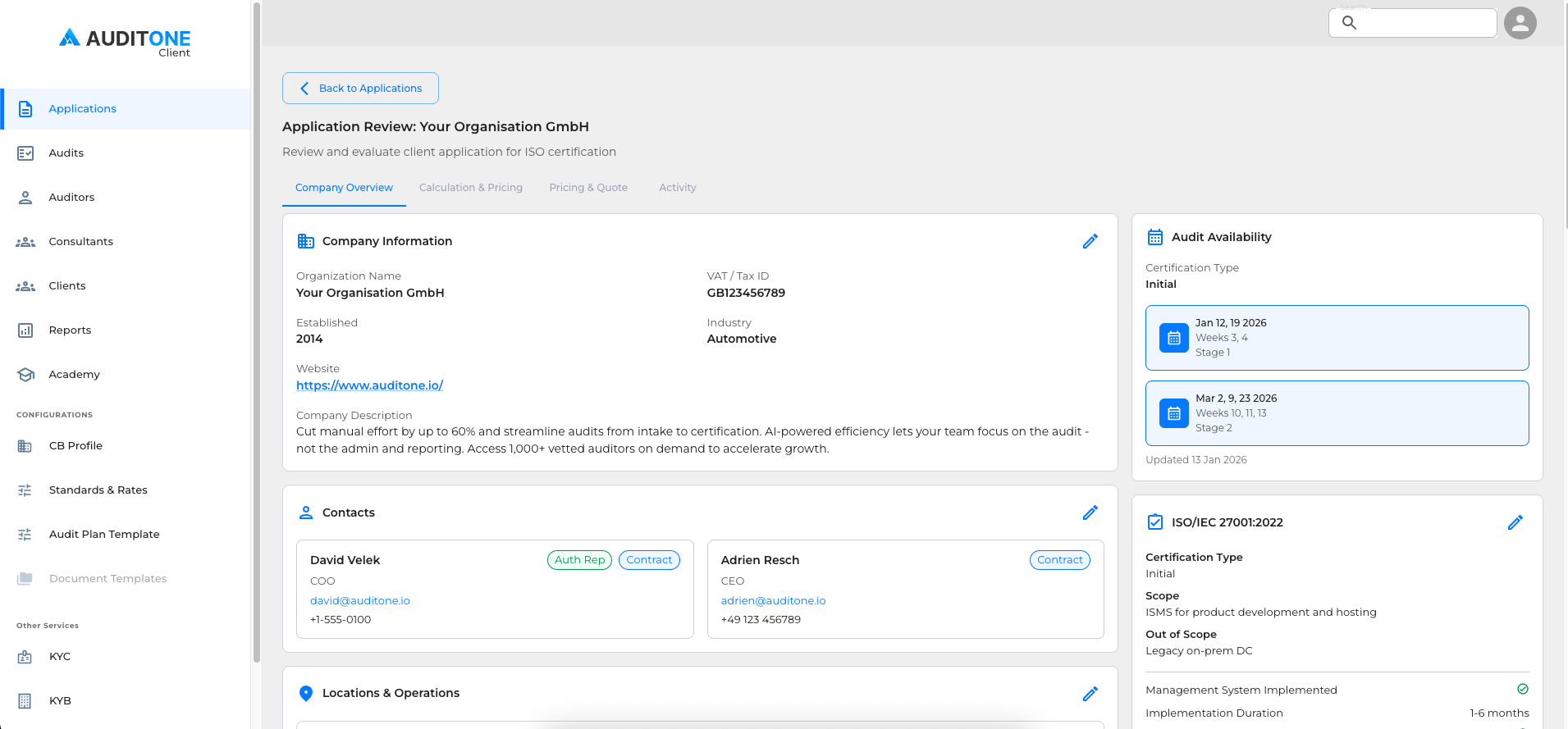The height and width of the screenshot is (729, 1568).
Task: Click the Academy graduation cap icon
Action: click(25, 375)
